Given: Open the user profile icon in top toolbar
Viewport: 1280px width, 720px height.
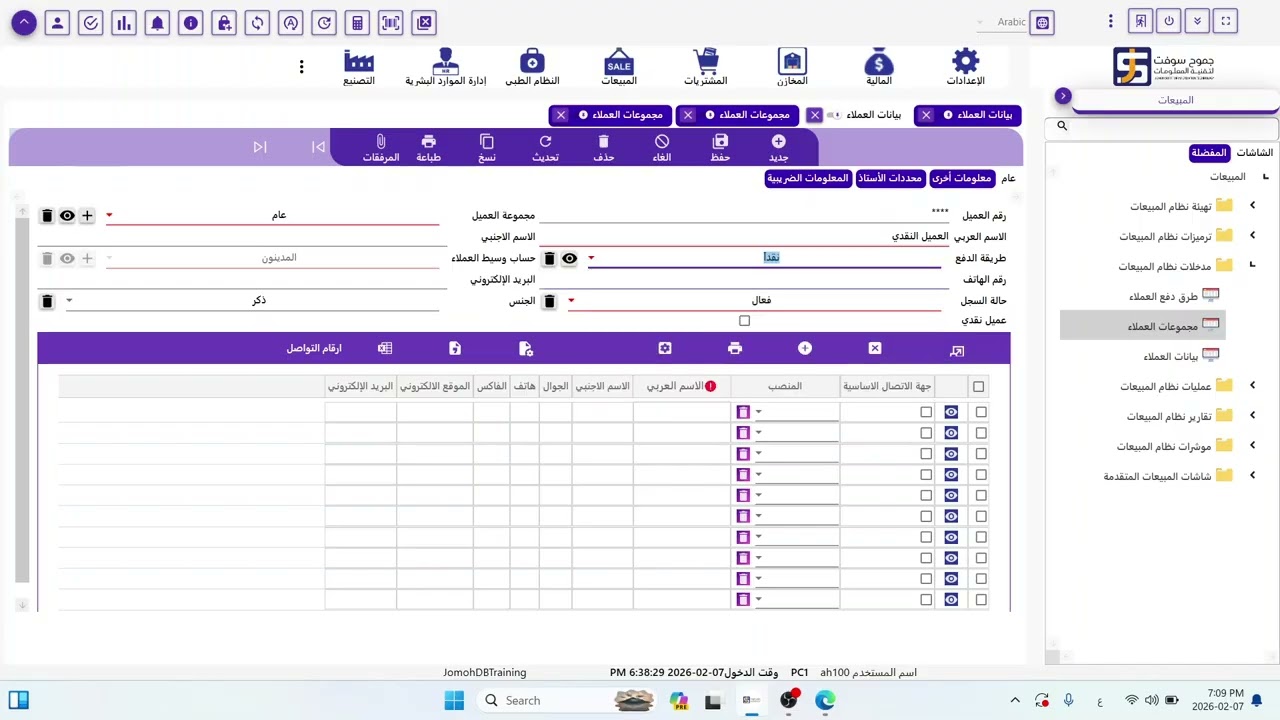Looking at the screenshot, I should (x=58, y=22).
